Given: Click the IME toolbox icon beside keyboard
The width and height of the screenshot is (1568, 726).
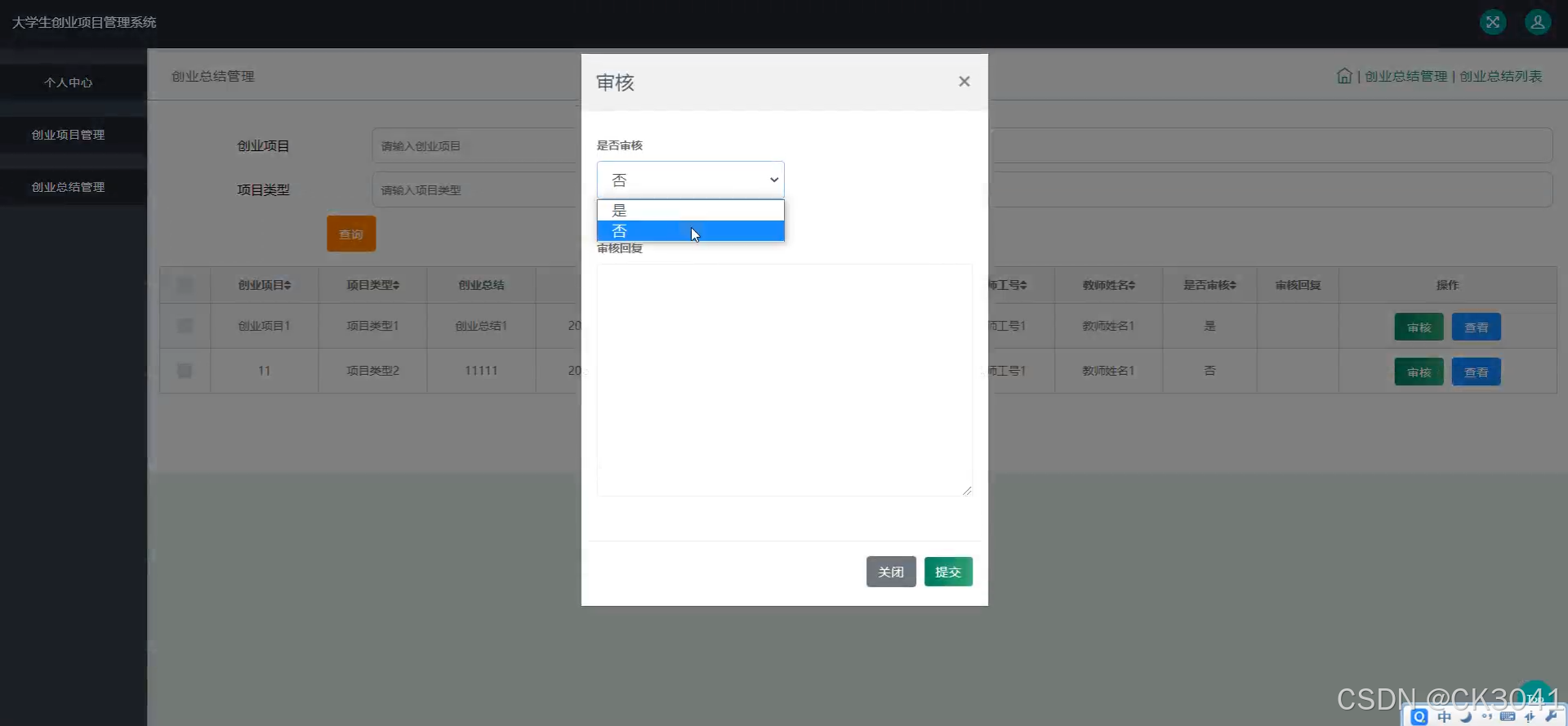Looking at the screenshot, I should coord(1530,716).
